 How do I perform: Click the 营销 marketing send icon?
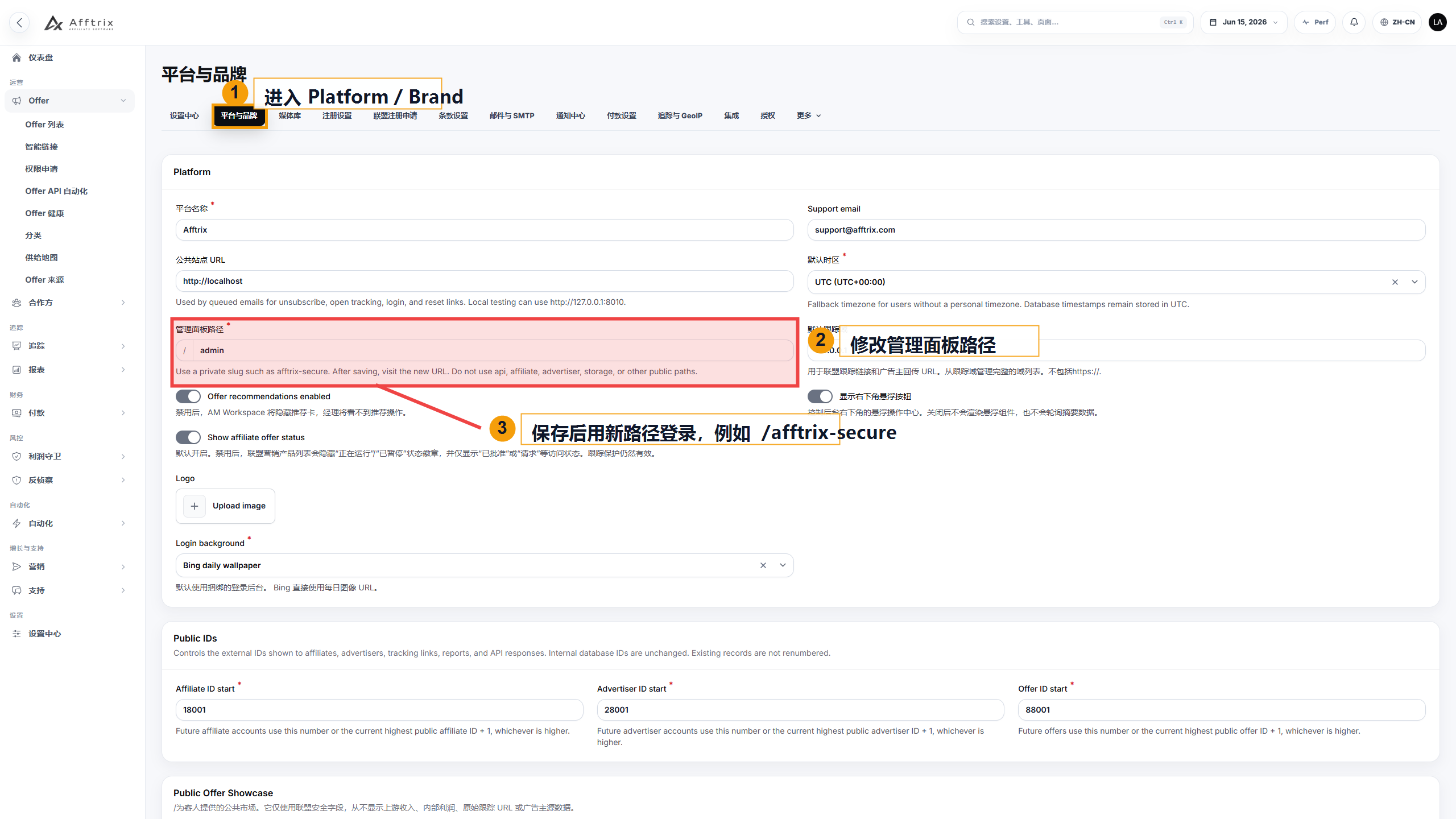click(x=16, y=566)
